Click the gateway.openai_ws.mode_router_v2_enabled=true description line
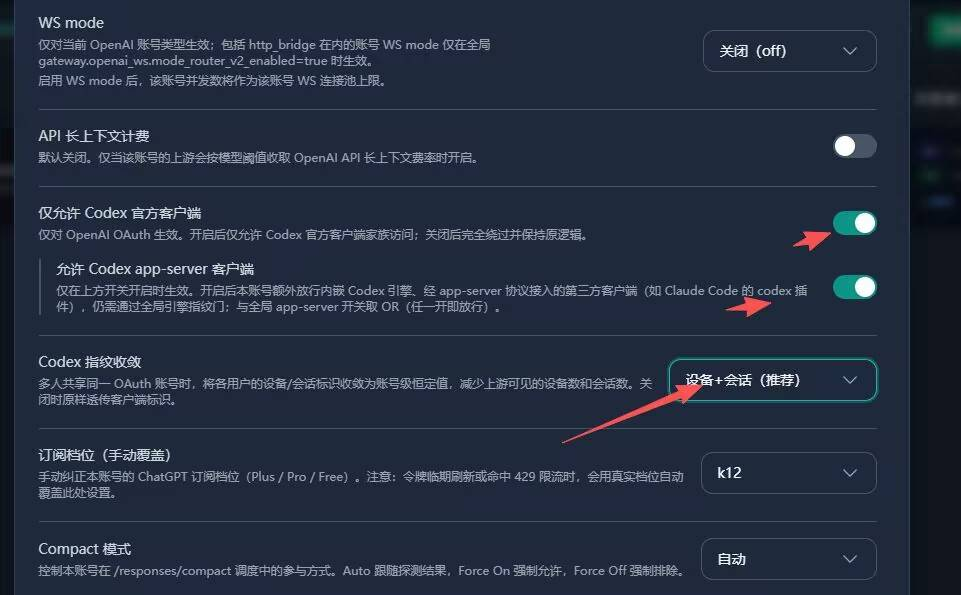Screen dimensions: 961x595 point(205,61)
